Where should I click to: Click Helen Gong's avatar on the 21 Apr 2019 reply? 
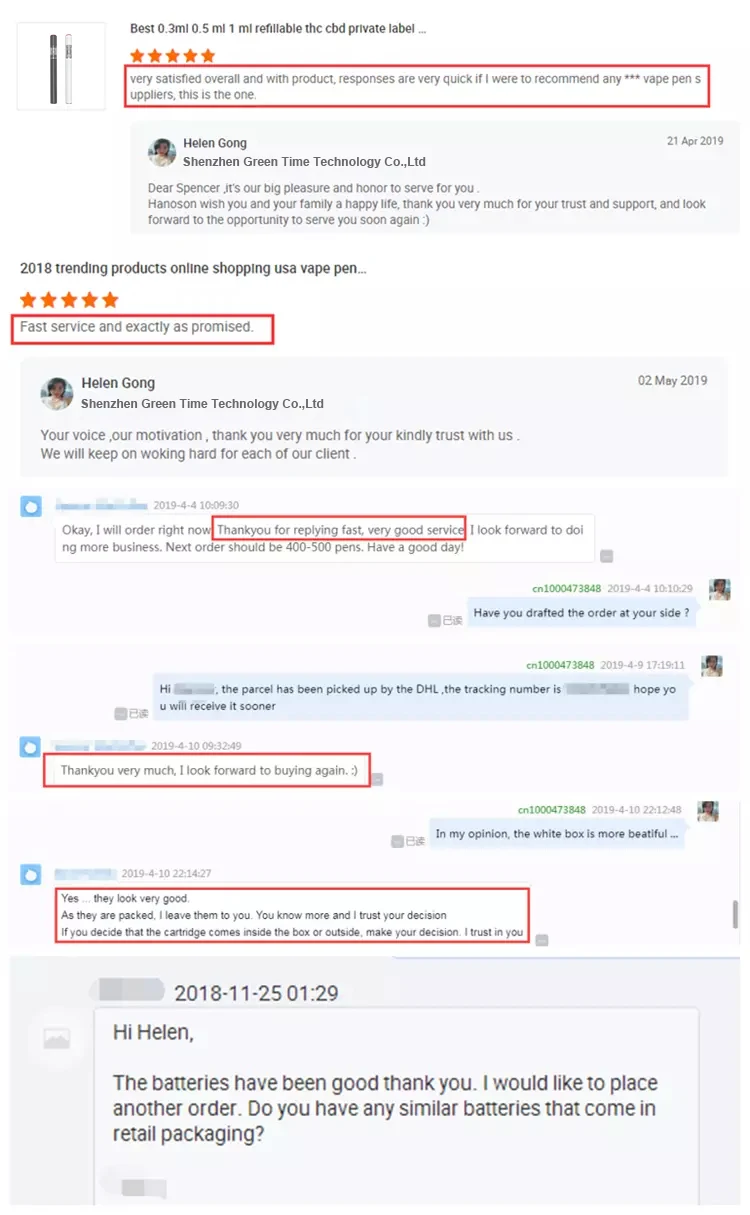tap(162, 153)
